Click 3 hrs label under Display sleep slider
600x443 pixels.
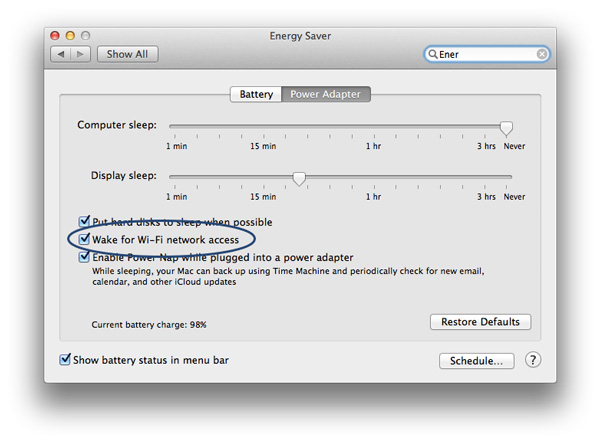pyautogui.click(x=486, y=197)
